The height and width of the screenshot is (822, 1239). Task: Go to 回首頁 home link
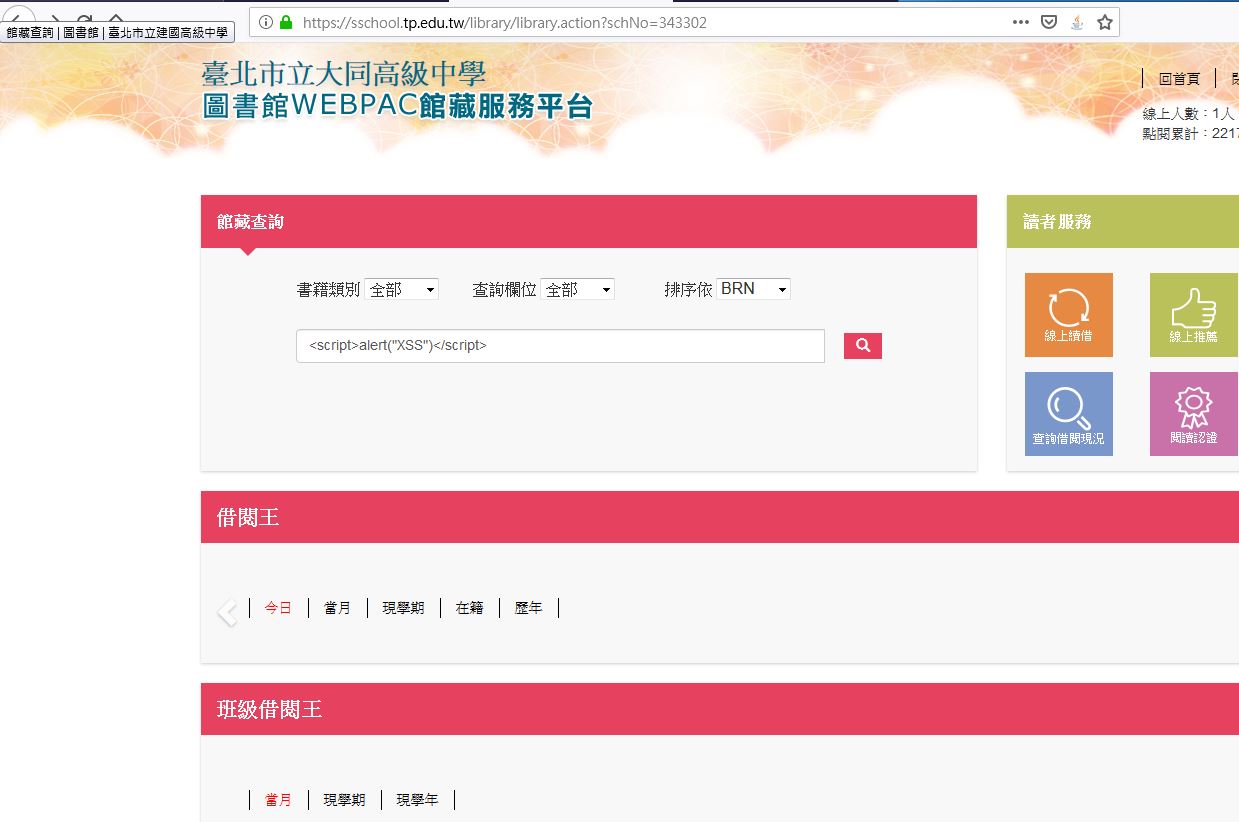click(x=1179, y=79)
